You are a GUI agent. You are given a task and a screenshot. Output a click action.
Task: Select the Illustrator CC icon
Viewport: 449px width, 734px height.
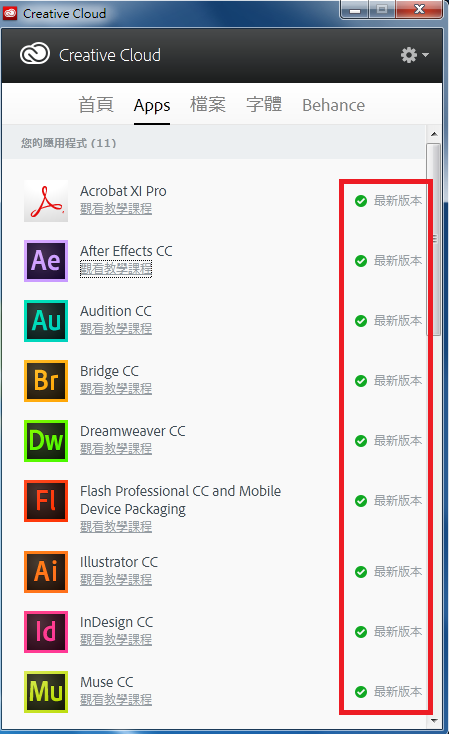[x=46, y=572]
